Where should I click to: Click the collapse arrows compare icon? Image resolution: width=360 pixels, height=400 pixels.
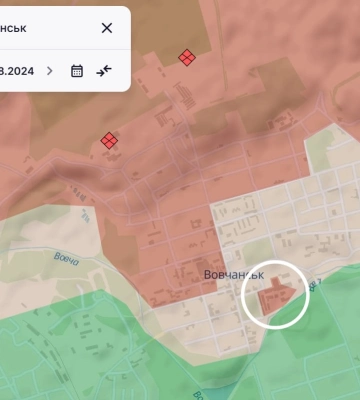(x=104, y=71)
